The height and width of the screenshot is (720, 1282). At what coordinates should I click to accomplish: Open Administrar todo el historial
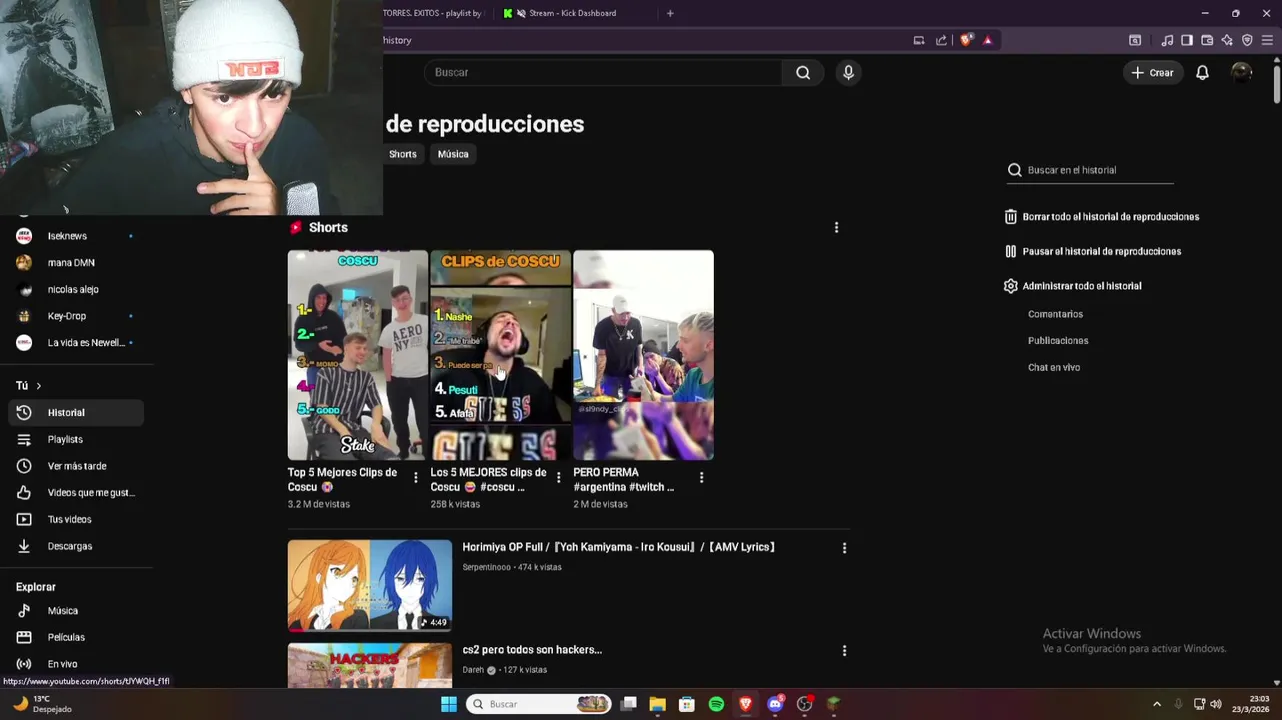(x=1072, y=286)
